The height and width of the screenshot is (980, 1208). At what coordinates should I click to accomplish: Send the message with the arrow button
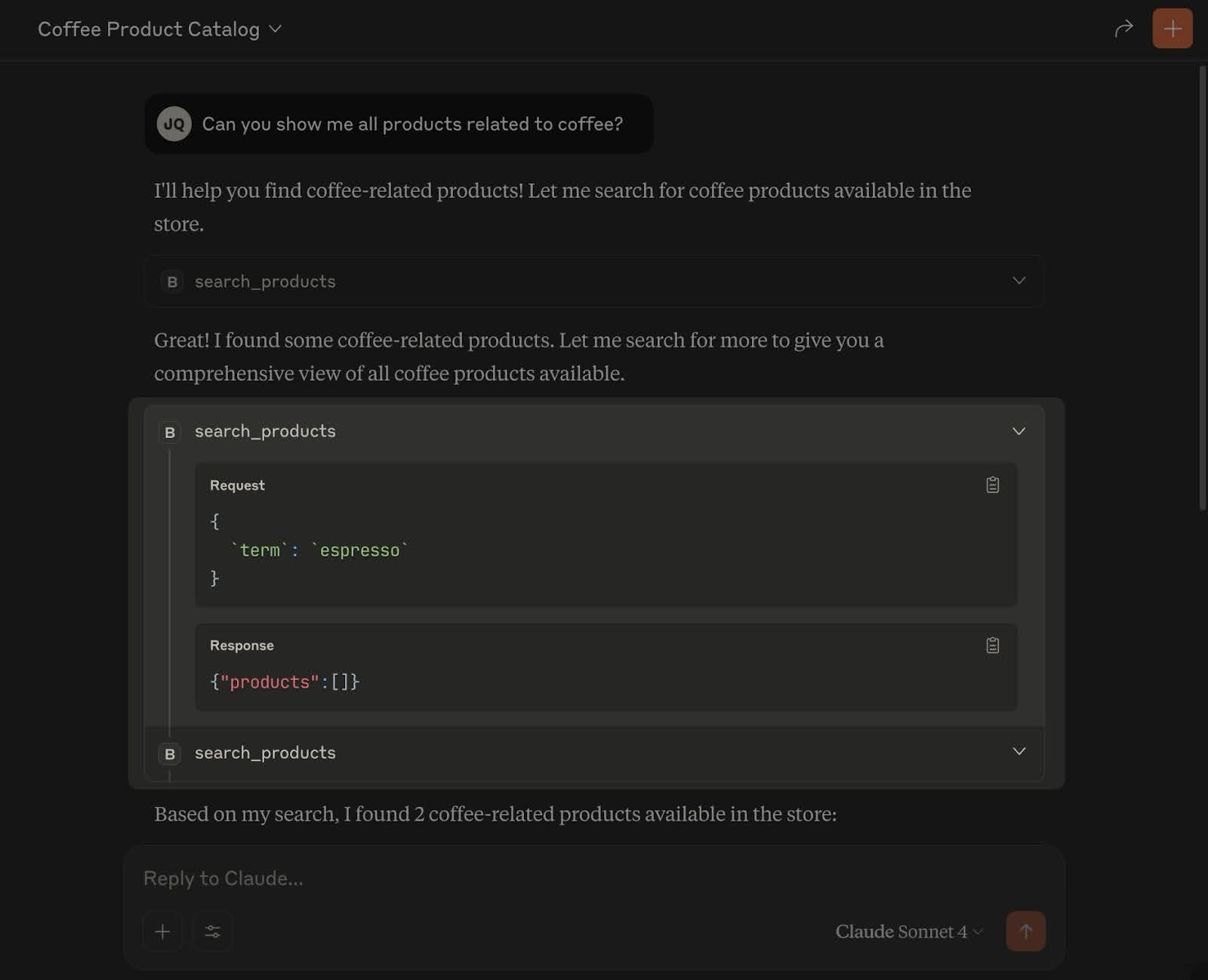[1025, 932]
